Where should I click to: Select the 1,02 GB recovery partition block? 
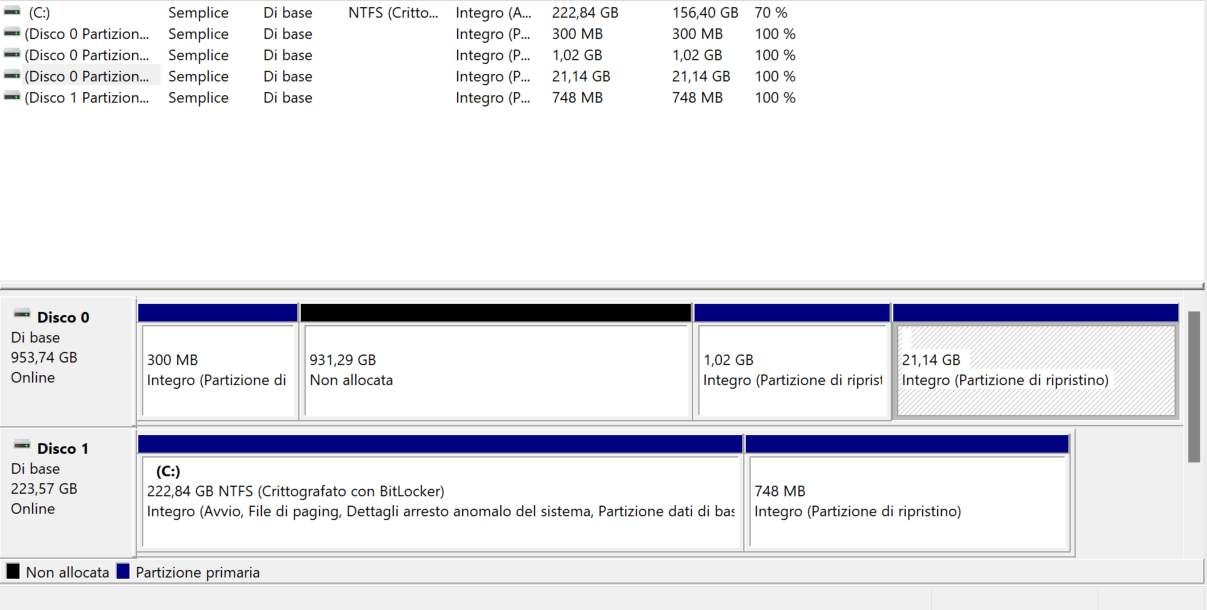791,370
